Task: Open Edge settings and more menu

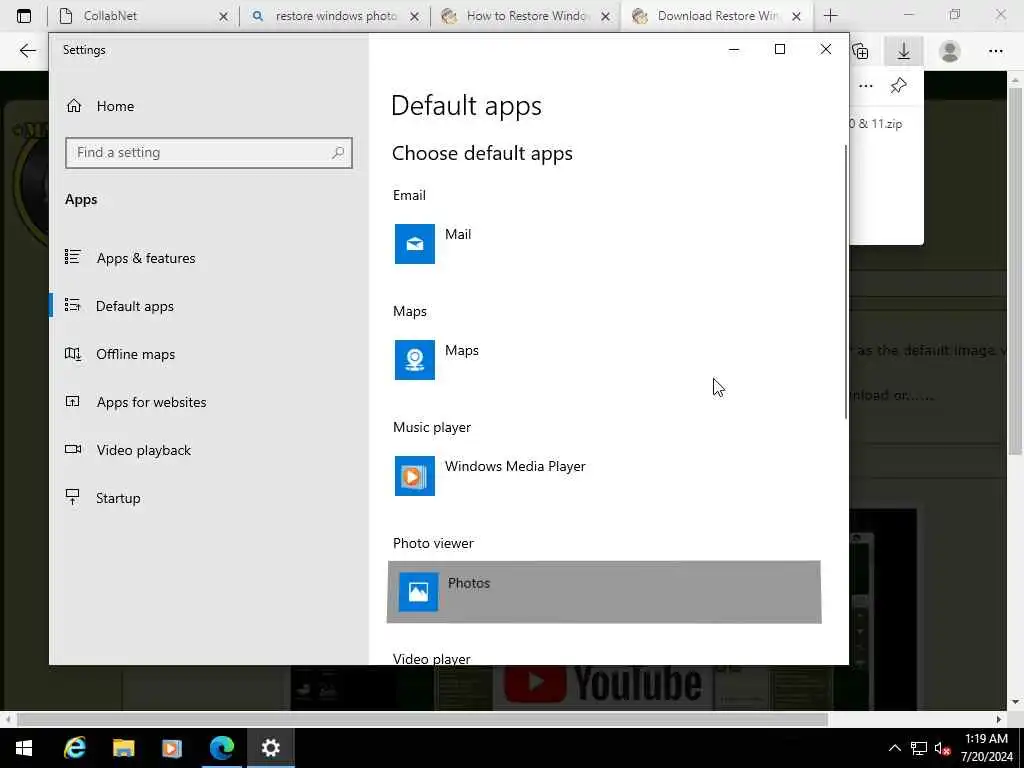Action: (x=995, y=51)
